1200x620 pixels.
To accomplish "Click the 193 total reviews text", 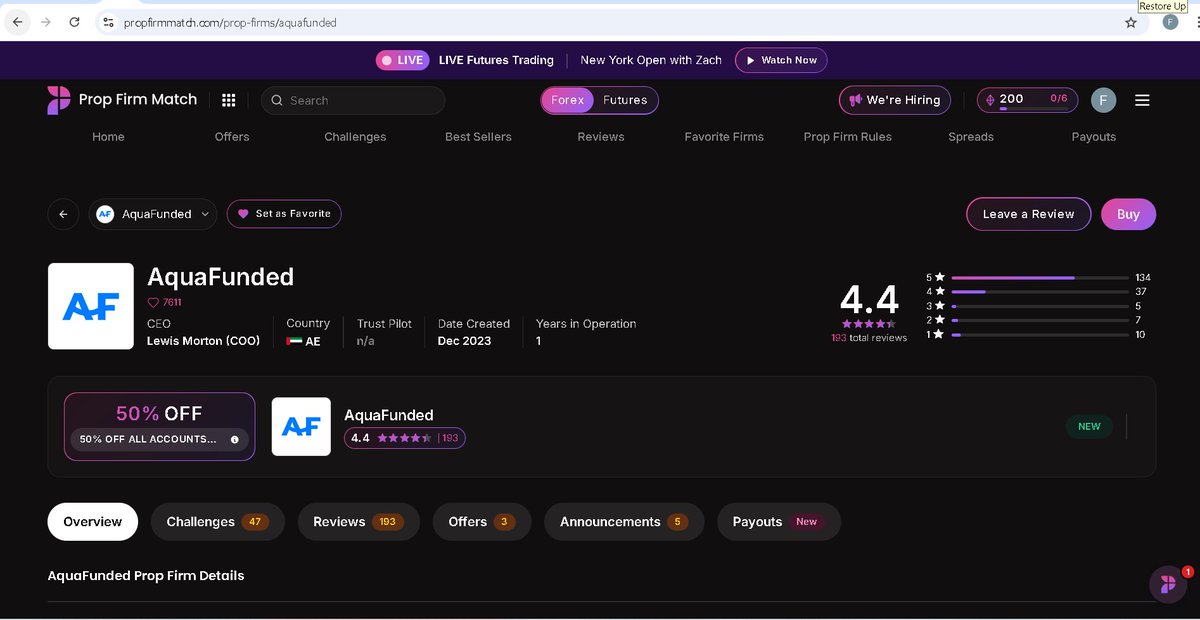I will pos(869,338).
